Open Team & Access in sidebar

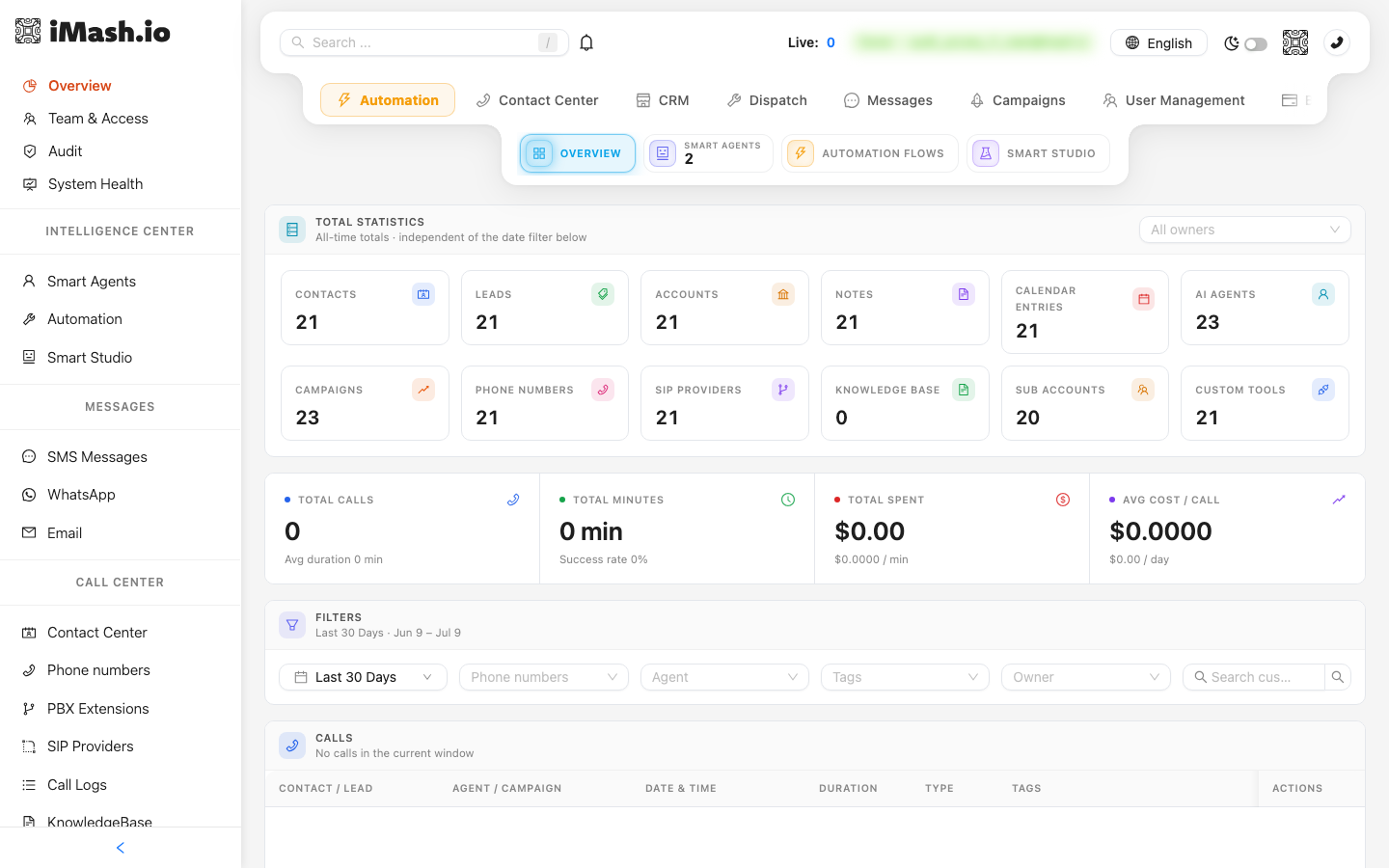[x=98, y=118]
